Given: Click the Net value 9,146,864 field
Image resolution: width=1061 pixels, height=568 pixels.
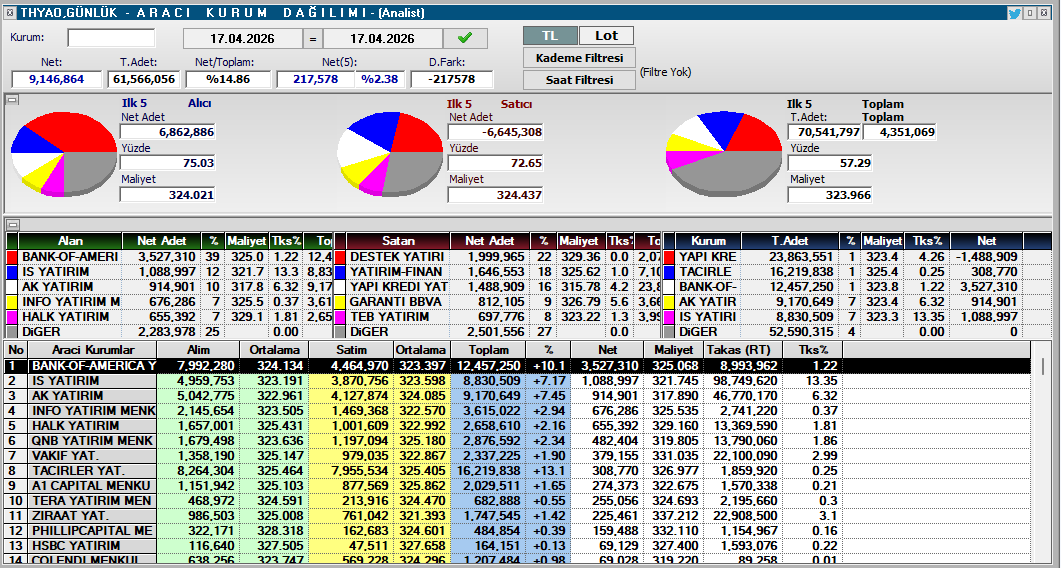Looking at the screenshot, I should [56, 79].
